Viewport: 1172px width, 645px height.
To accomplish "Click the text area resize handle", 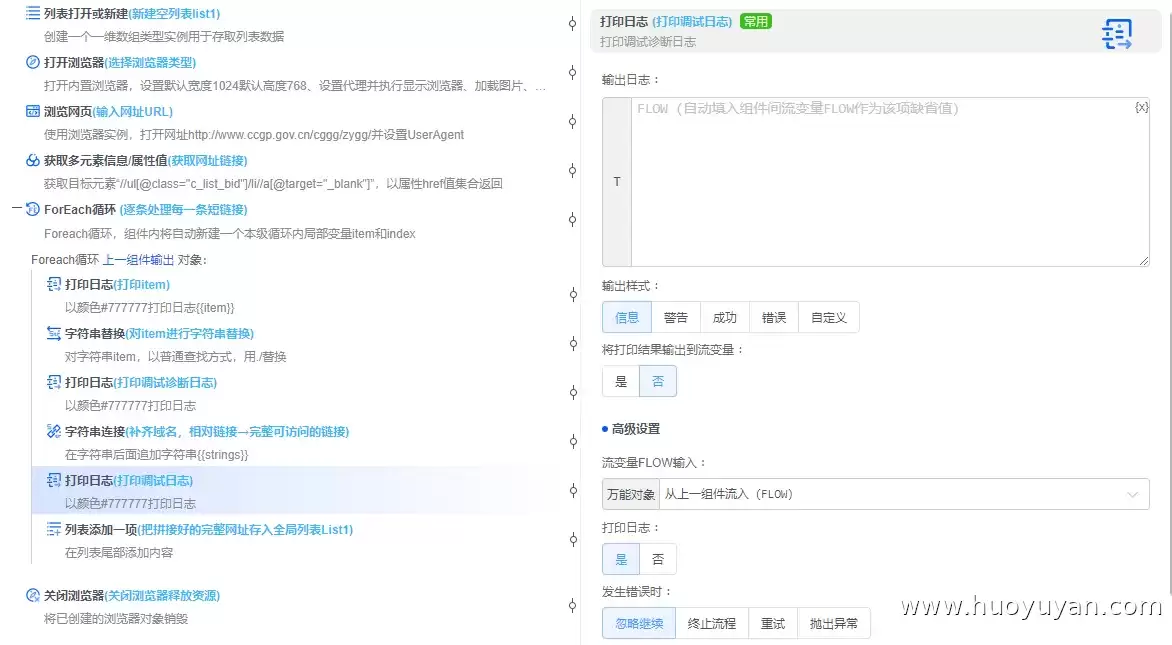I will click(1144, 260).
